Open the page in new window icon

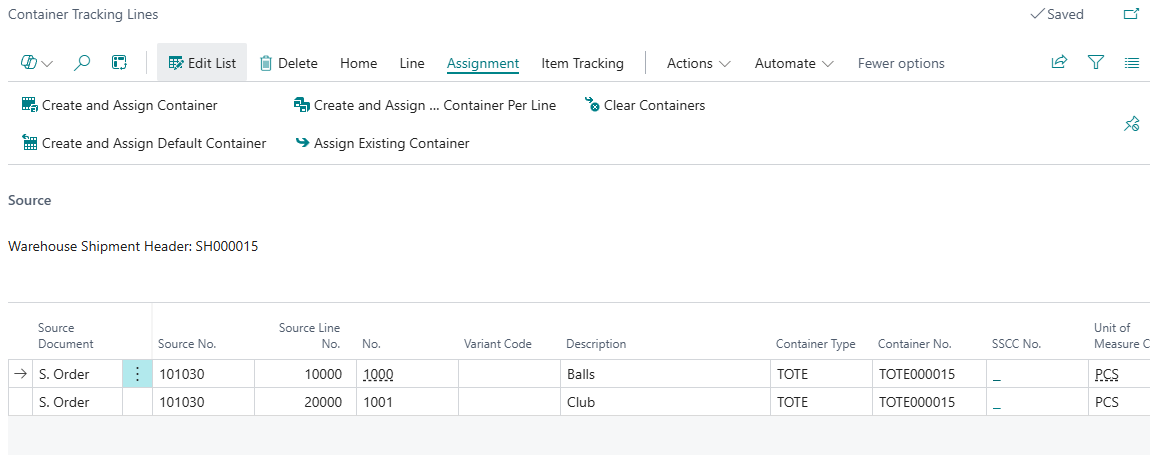[x=1132, y=15]
